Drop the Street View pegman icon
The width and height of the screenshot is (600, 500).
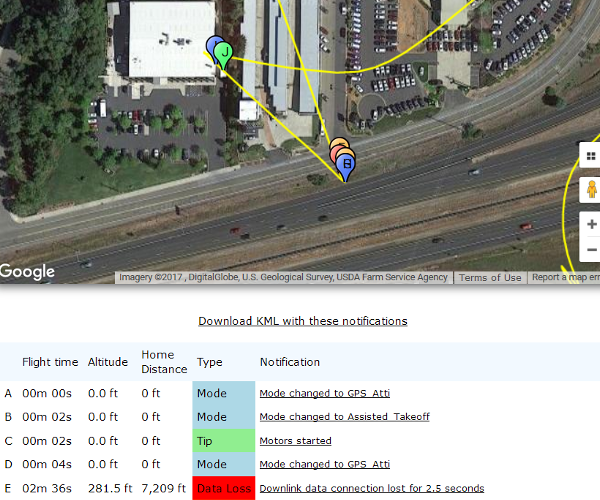(x=592, y=189)
